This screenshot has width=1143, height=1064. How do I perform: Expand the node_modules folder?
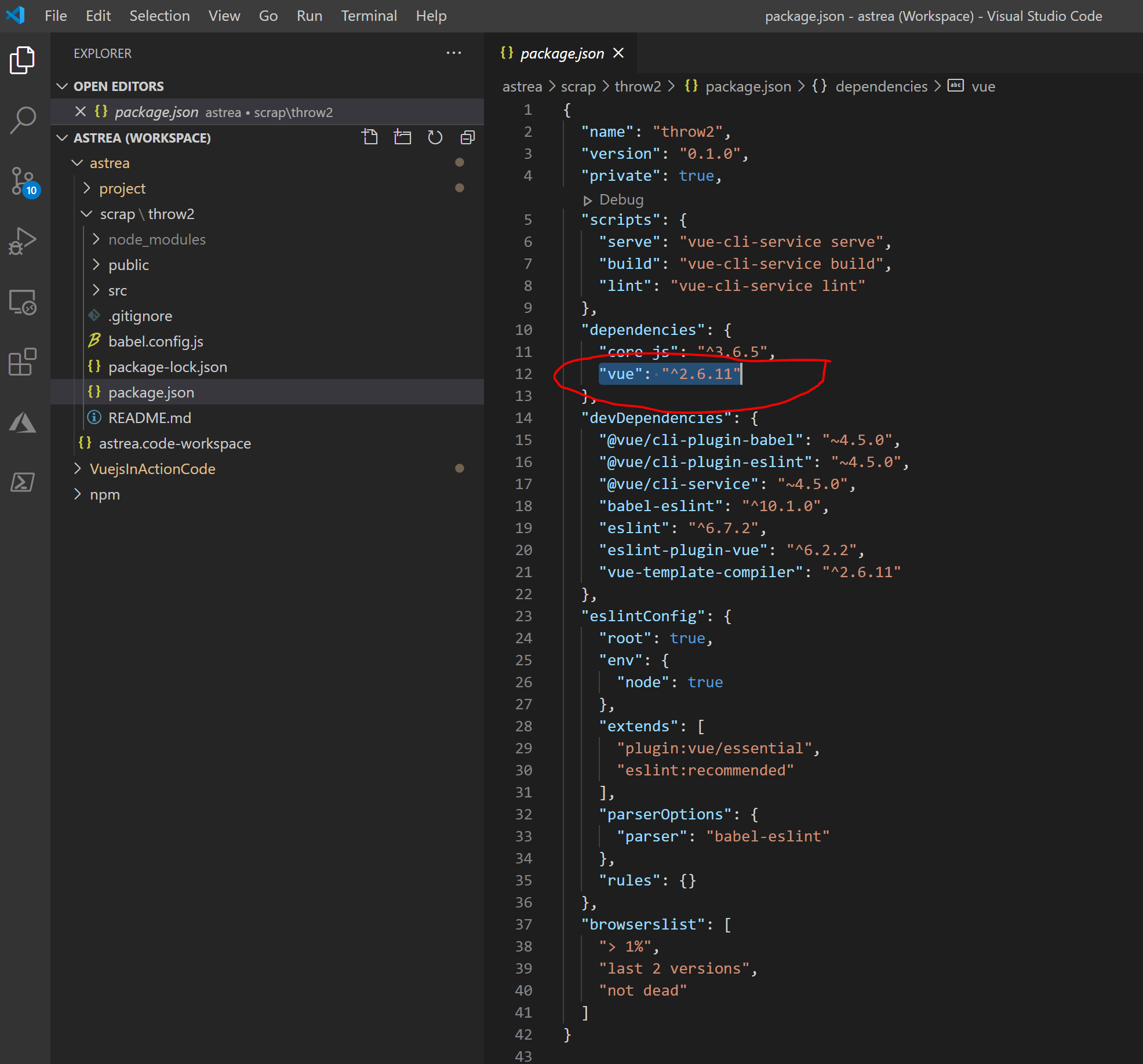point(156,239)
